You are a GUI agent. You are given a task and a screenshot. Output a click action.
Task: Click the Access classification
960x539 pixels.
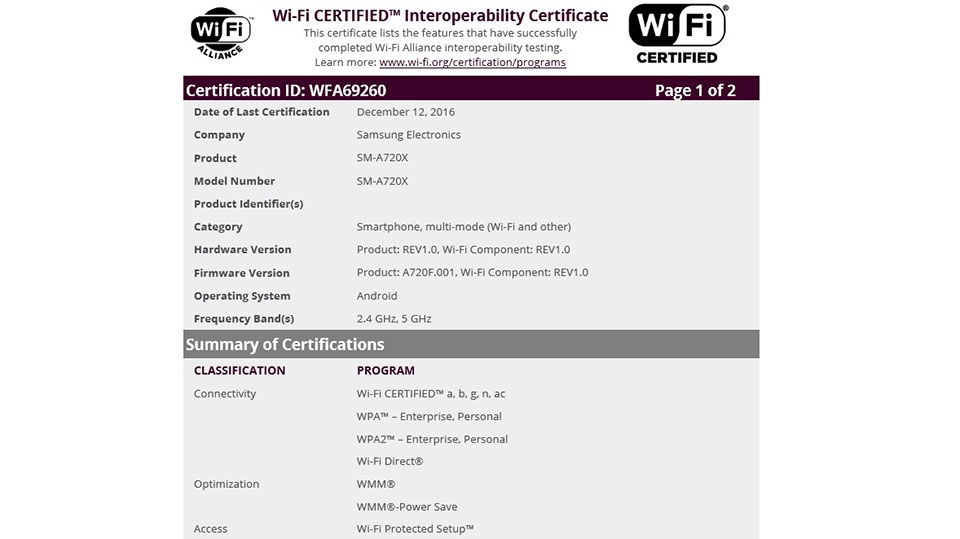(x=210, y=529)
